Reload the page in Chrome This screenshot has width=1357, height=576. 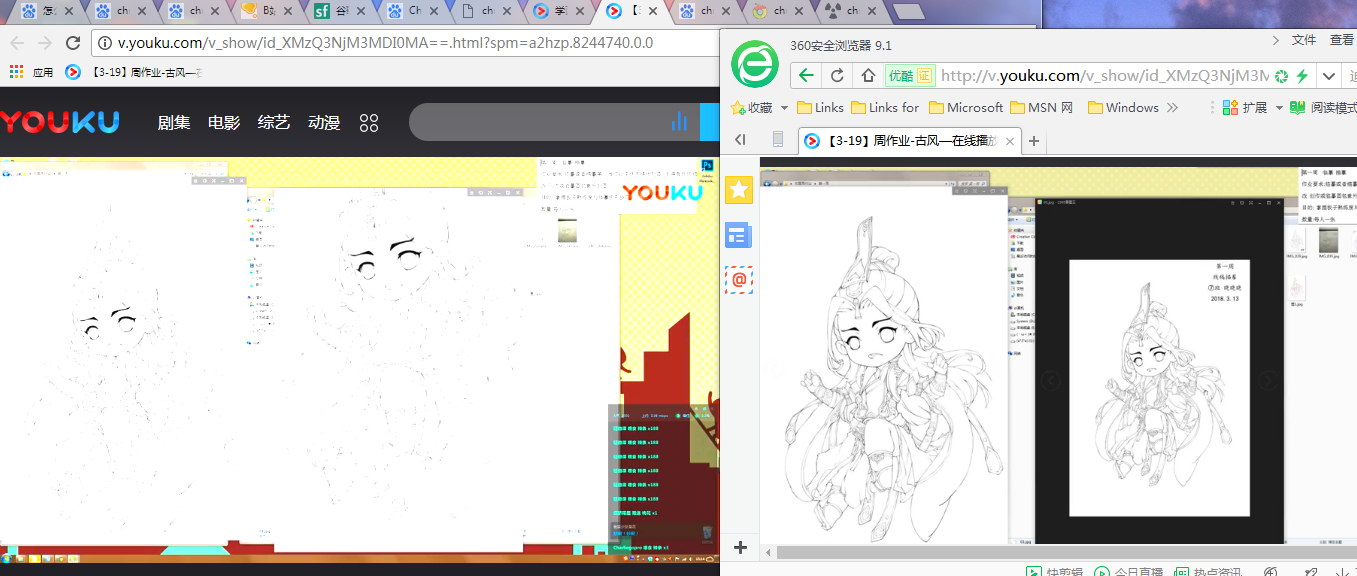pos(73,43)
